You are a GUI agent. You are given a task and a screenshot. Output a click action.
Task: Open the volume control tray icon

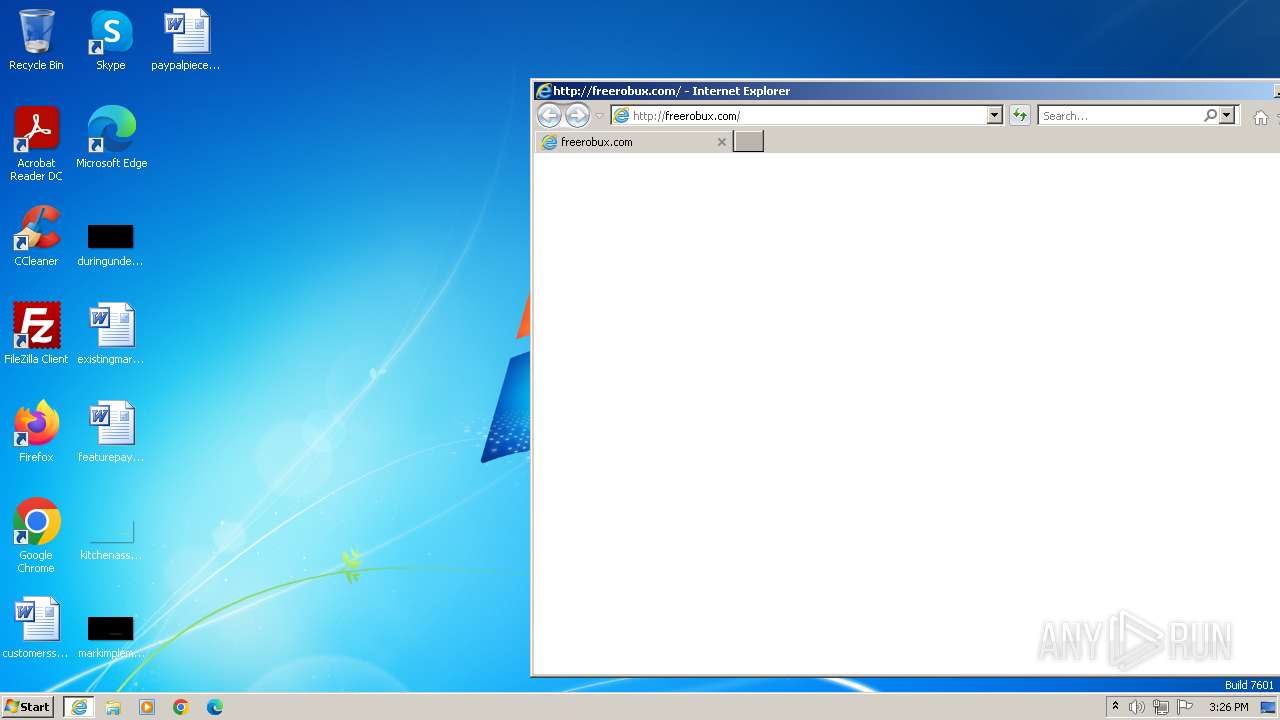point(1137,707)
